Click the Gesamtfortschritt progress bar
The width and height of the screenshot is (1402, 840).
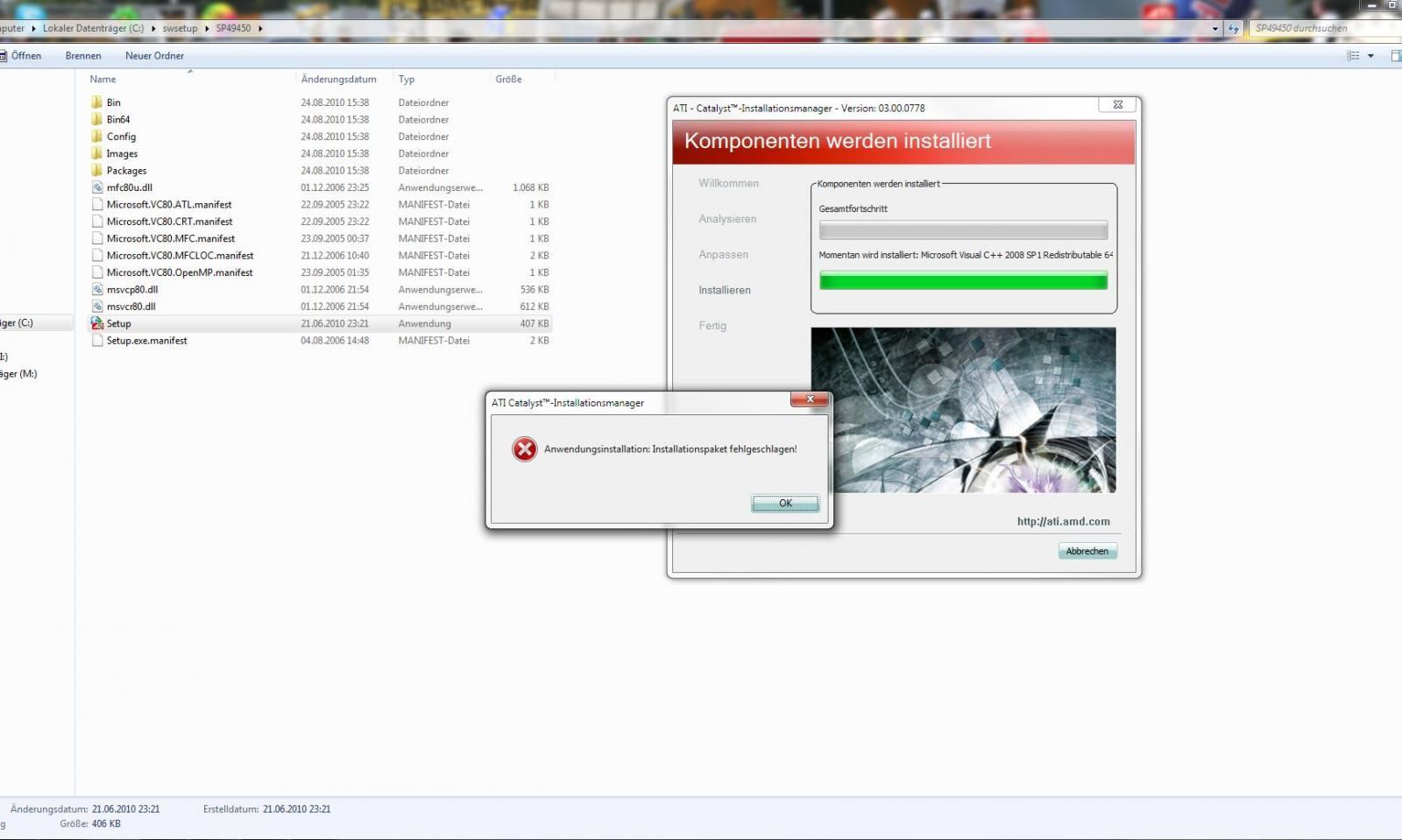(963, 230)
